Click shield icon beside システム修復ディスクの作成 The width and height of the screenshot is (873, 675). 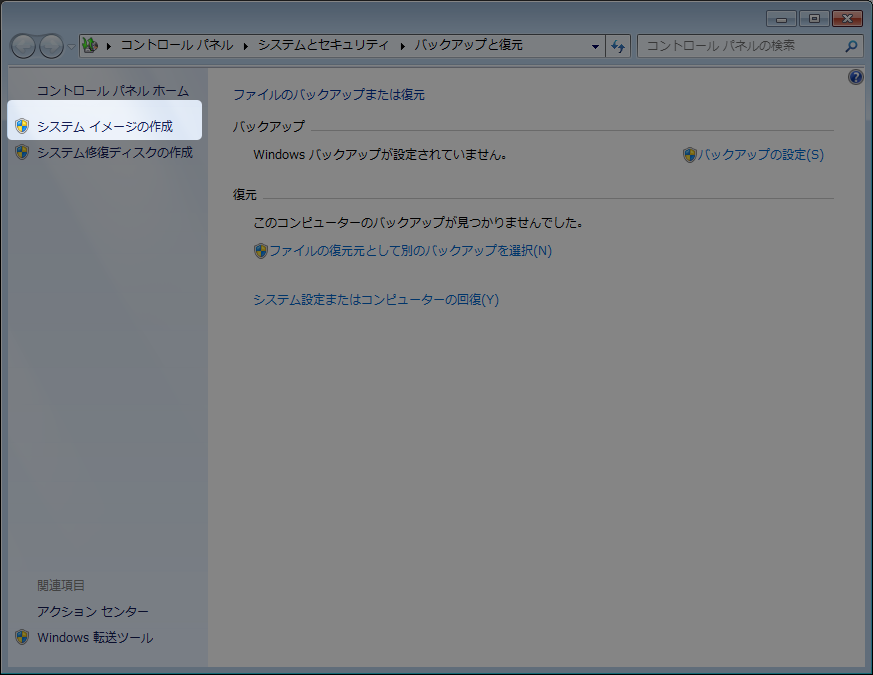click(x=22, y=152)
